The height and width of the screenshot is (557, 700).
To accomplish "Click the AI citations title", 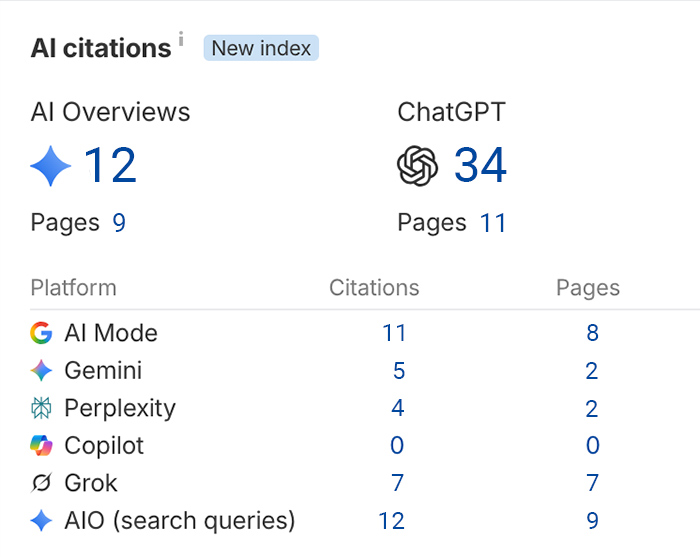I will coord(101,48).
